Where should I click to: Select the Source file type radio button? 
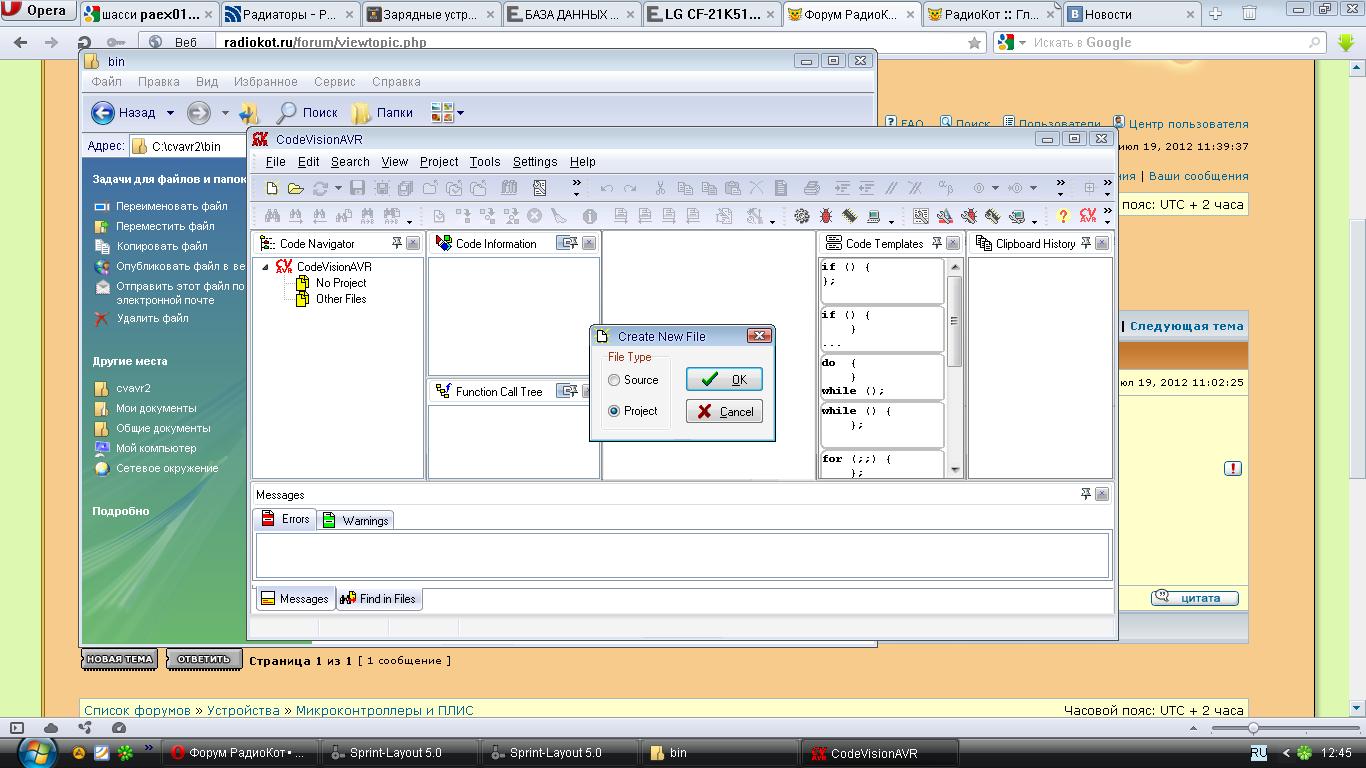tap(614, 380)
